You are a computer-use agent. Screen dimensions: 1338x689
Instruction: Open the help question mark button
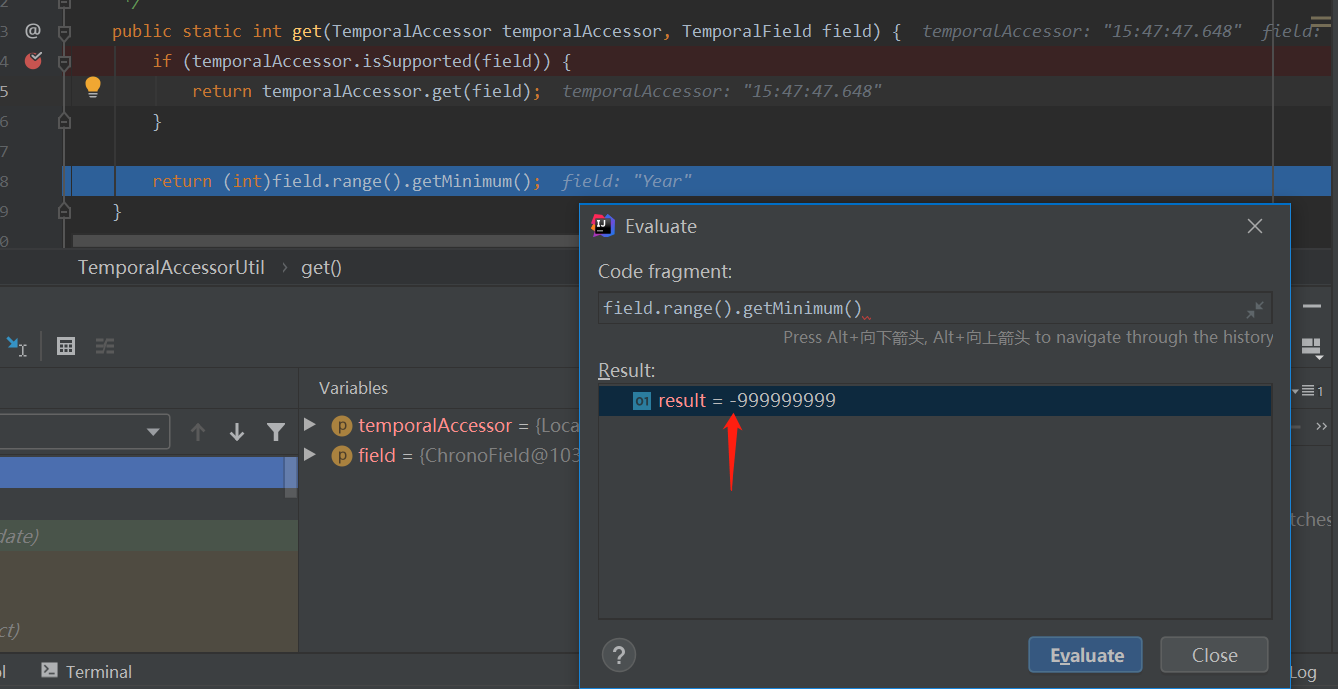(619, 656)
